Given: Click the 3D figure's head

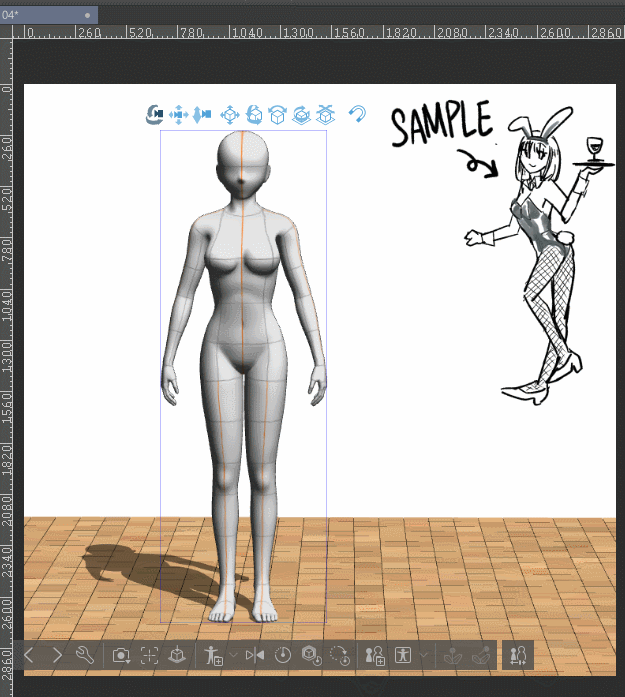Looking at the screenshot, I should pyautogui.click(x=243, y=164).
